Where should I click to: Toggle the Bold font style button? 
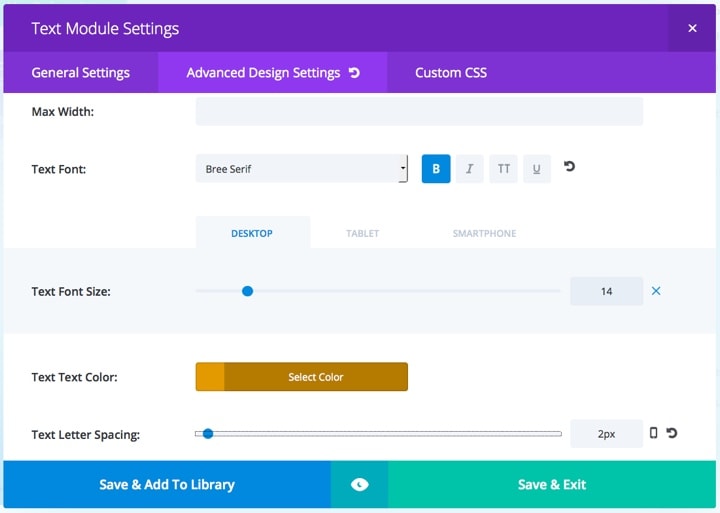click(x=436, y=169)
